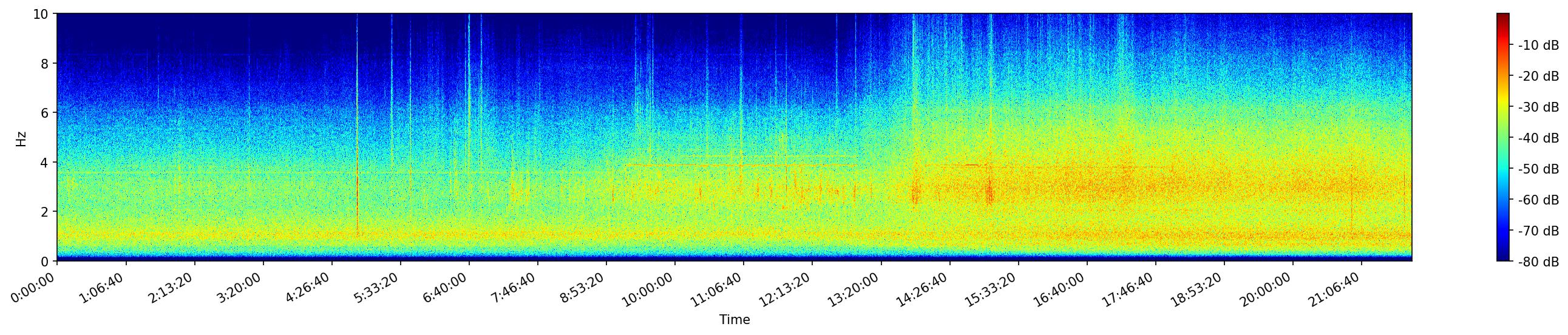Click the 10 Hz tick label
Viewport: 1568px width, 335px height.
[41, 14]
